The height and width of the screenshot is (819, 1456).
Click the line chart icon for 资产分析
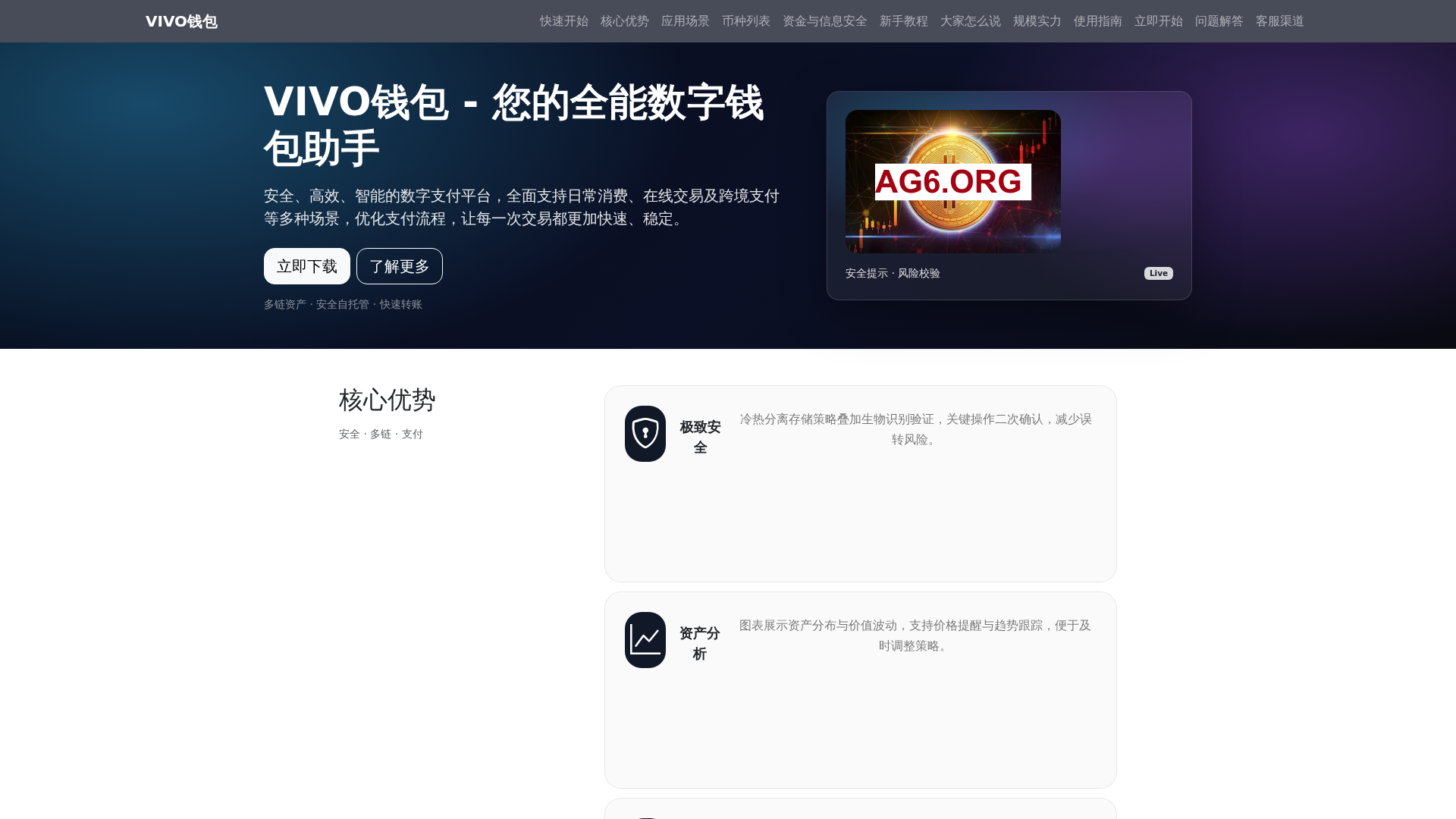coord(645,640)
